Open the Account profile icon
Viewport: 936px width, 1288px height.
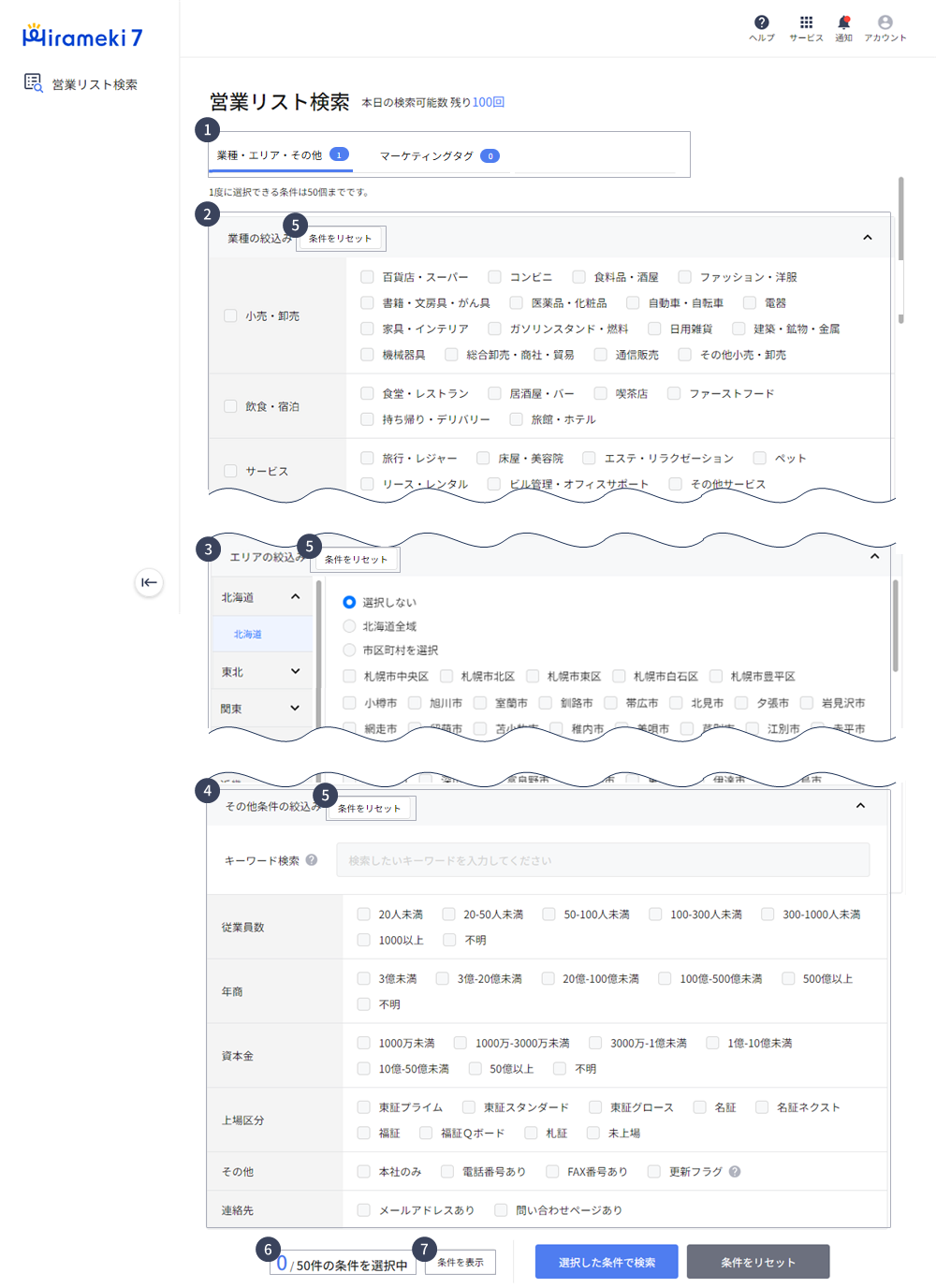885,23
